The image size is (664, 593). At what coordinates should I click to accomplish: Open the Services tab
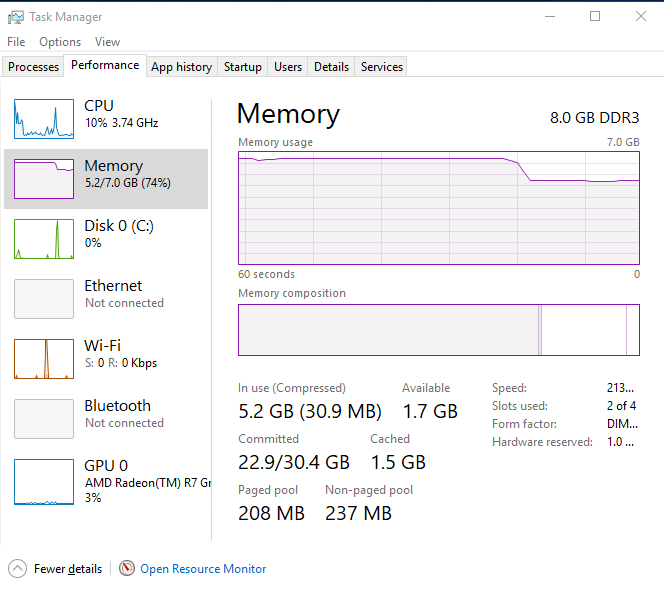(382, 67)
